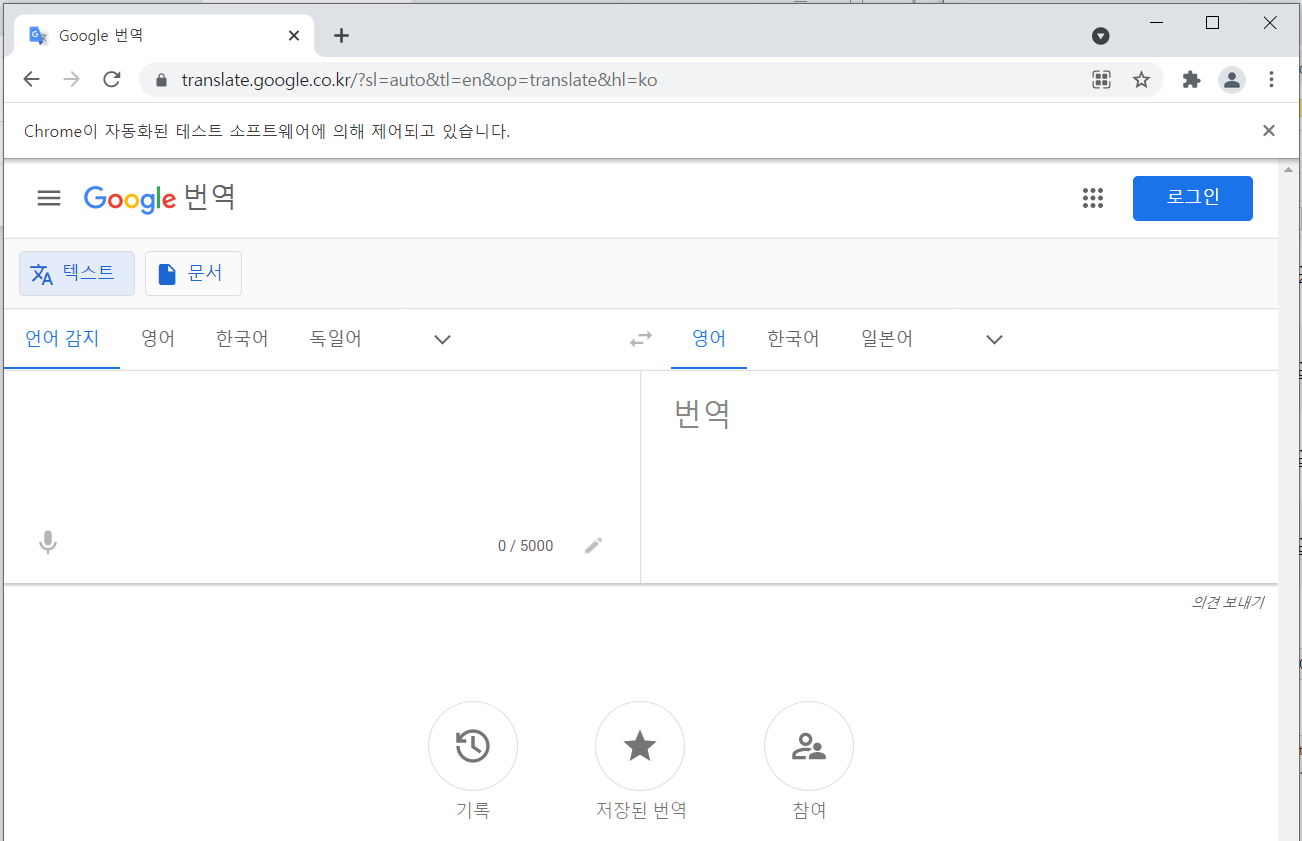
Task: Select 한국어 as target language
Action: coord(793,339)
